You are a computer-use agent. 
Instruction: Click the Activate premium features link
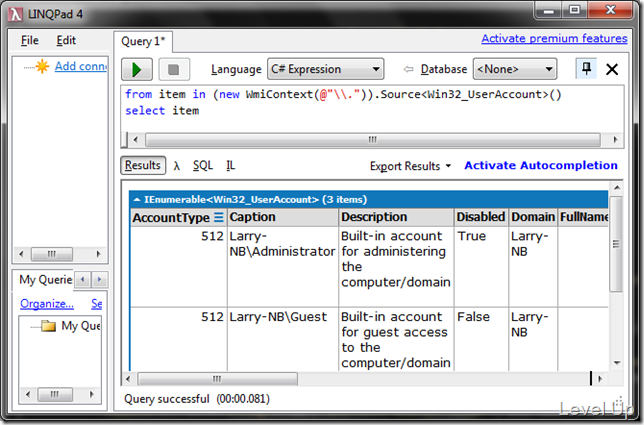[x=554, y=39]
